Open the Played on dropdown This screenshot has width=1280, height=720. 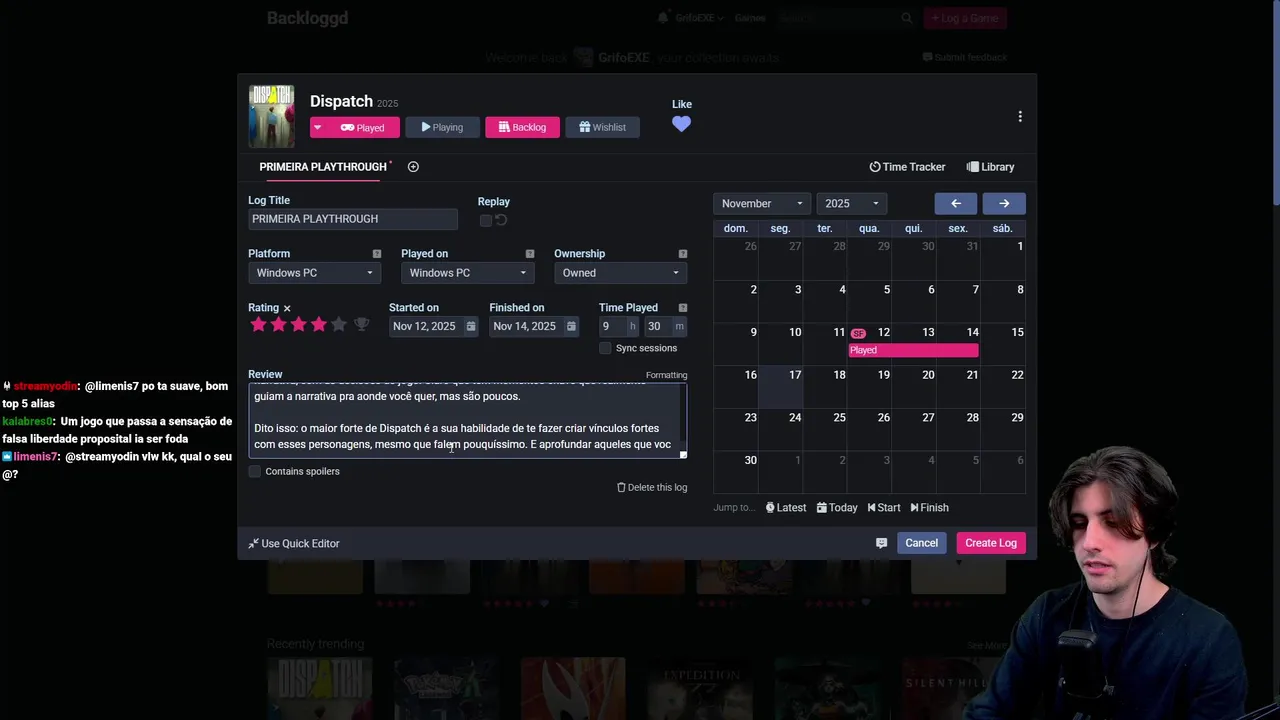(467, 273)
